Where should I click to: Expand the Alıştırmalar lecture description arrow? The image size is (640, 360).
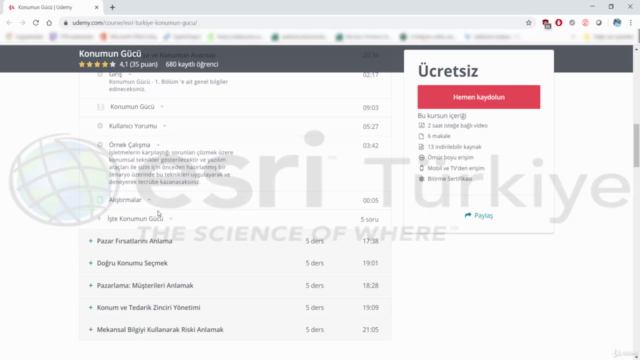tap(149, 200)
